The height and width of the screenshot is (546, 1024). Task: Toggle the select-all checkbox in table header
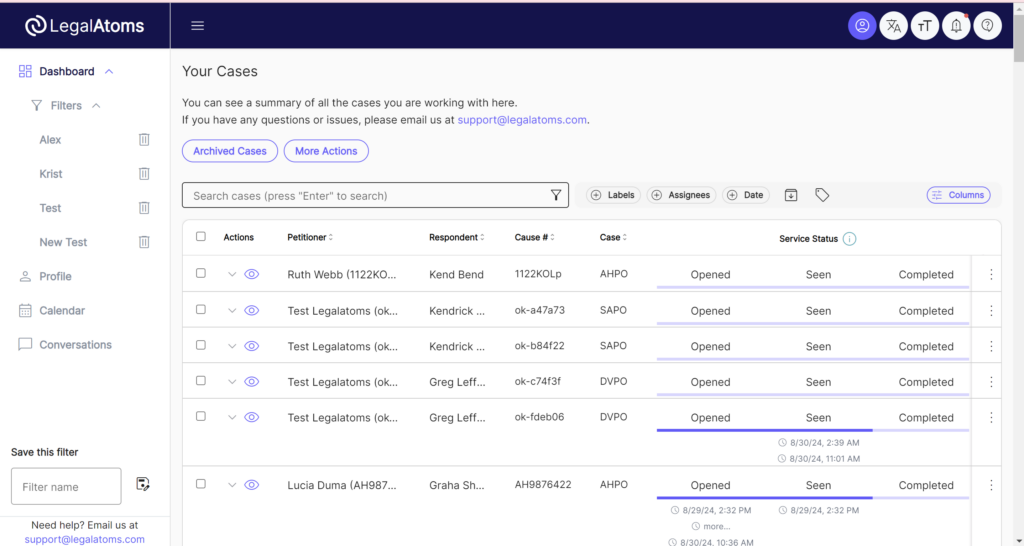pos(200,236)
